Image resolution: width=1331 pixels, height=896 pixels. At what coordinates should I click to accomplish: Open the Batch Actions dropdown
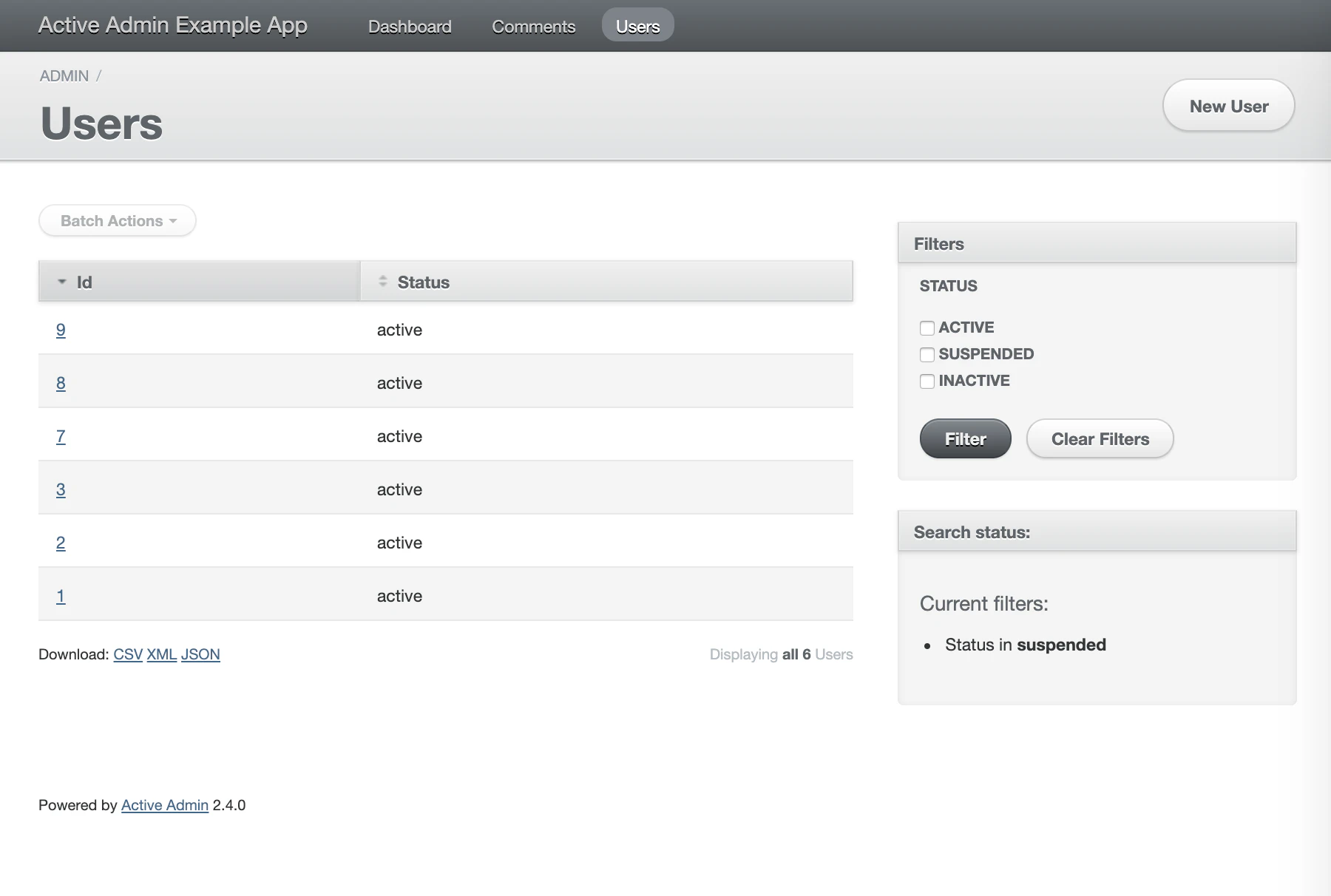click(118, 220)
